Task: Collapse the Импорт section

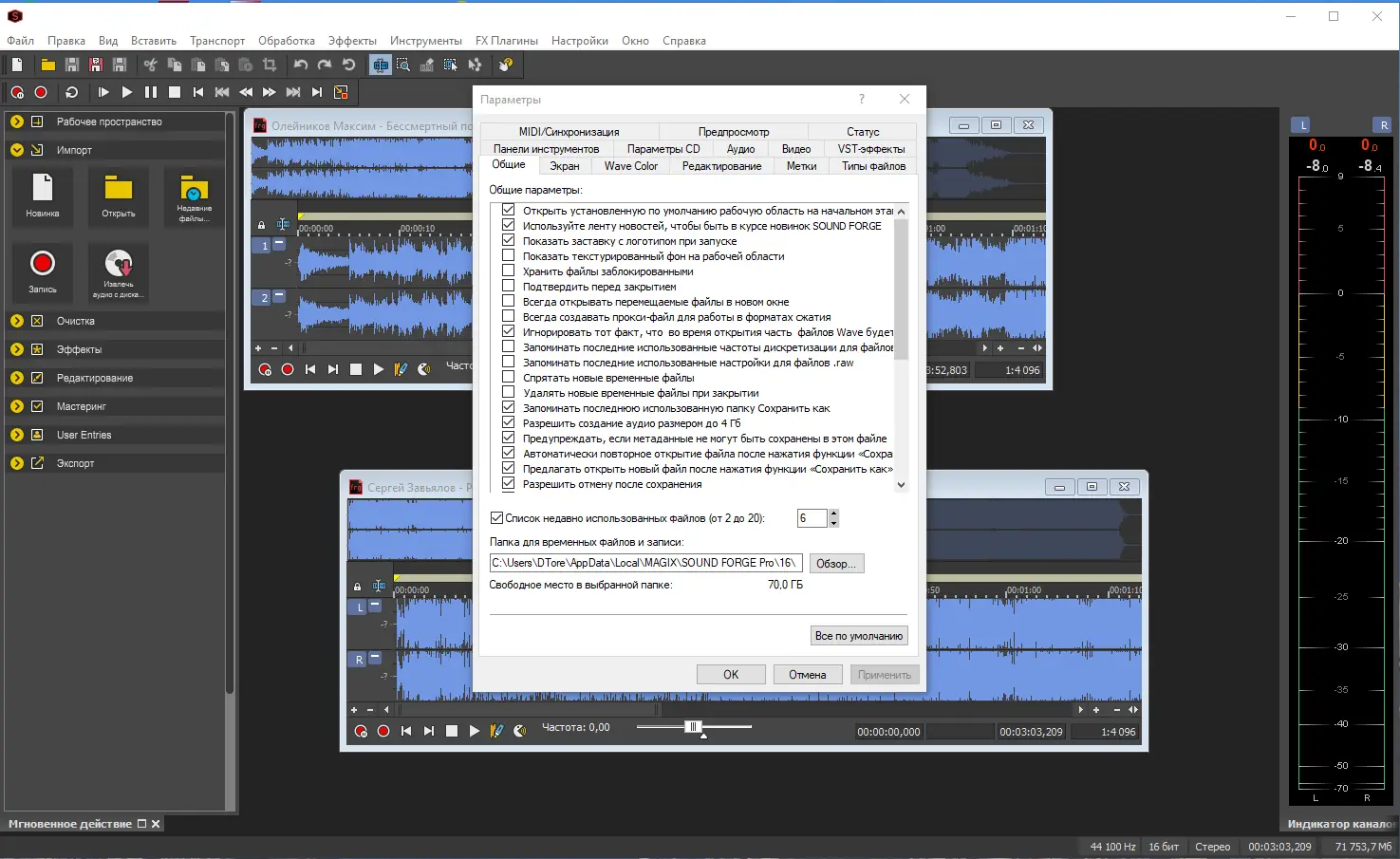Action: 17,150
